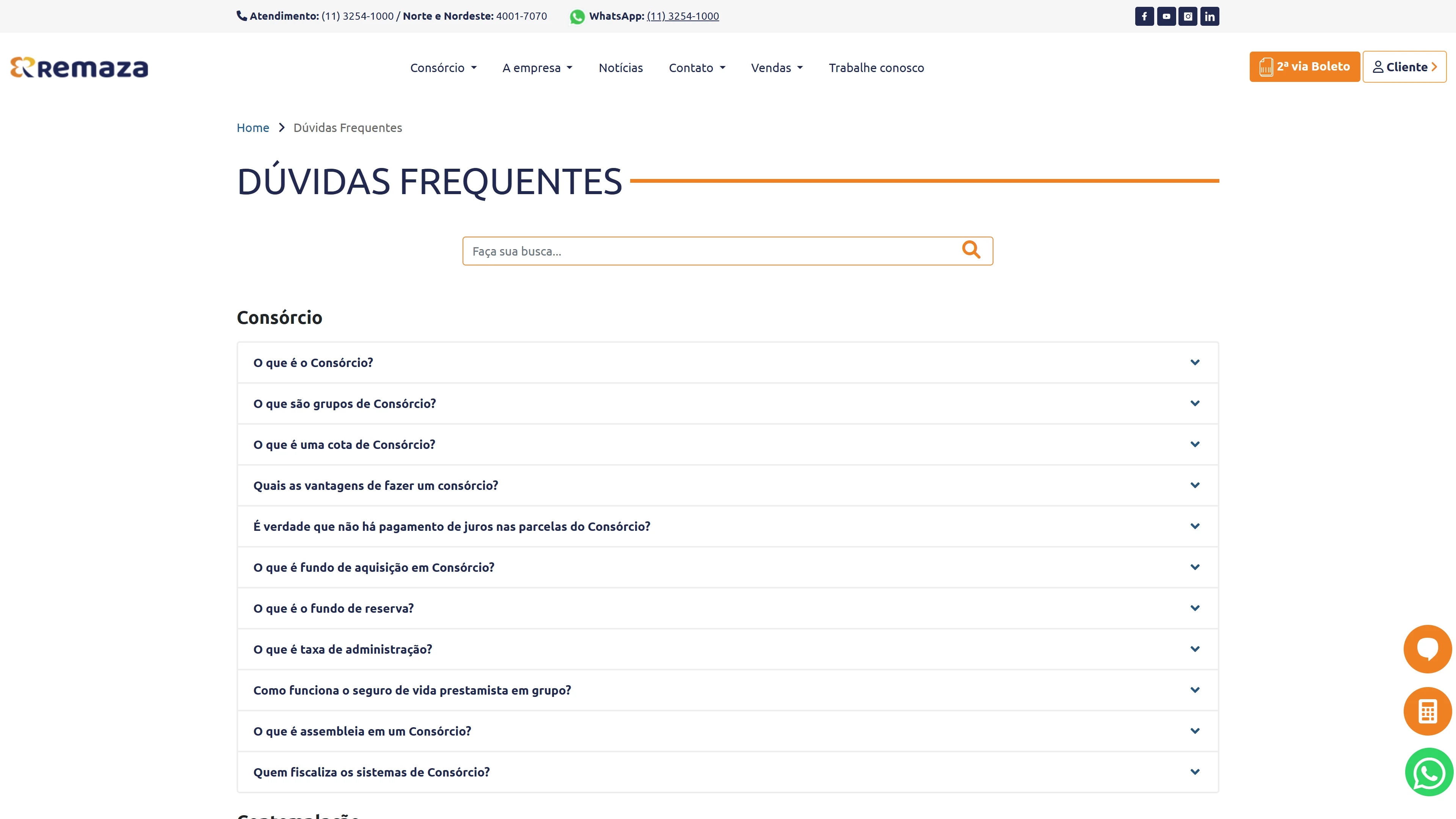The width and height of the screenshot is (1456, 819).
Task: Expand 'O que é o Consórcio?'
Action: (728, 362)
